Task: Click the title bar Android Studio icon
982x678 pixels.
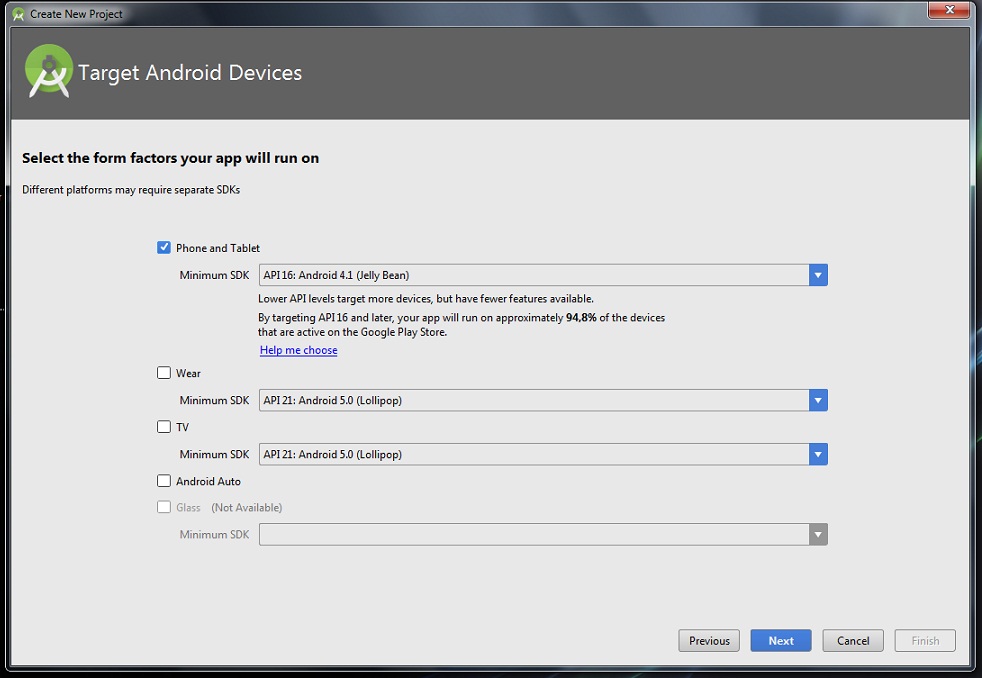Action: (x=18, y=14)
